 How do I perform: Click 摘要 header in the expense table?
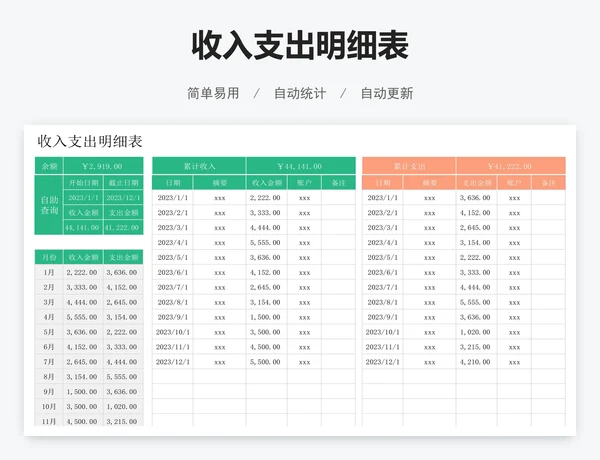pos(429,183)
